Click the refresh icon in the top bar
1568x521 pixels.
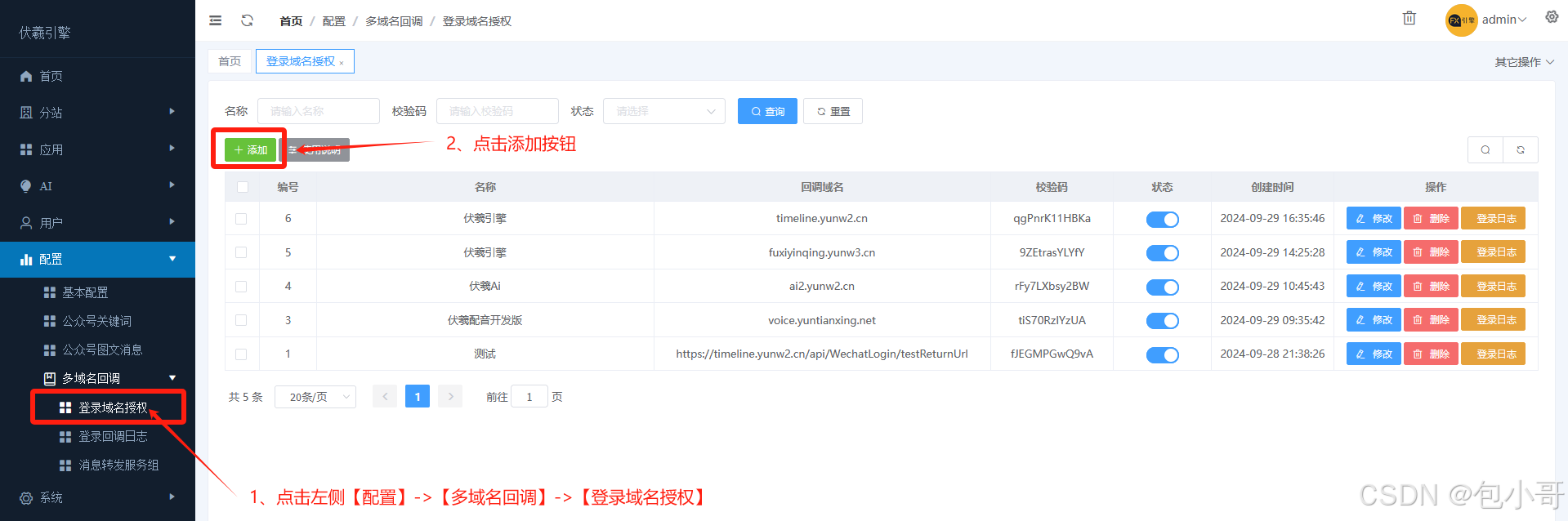click(248, 20)
